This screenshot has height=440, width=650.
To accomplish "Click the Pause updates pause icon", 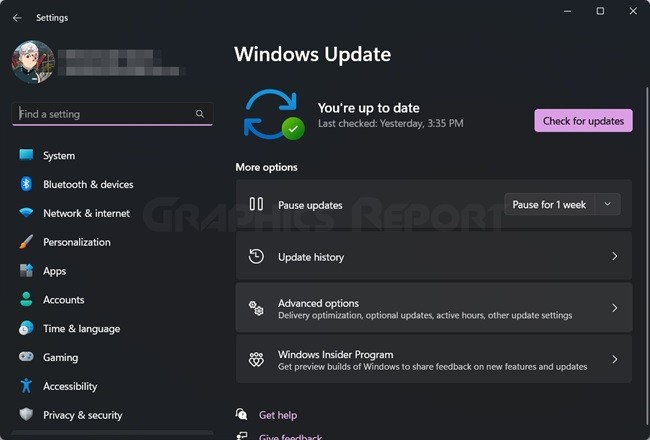I will [x=256, y=204].
